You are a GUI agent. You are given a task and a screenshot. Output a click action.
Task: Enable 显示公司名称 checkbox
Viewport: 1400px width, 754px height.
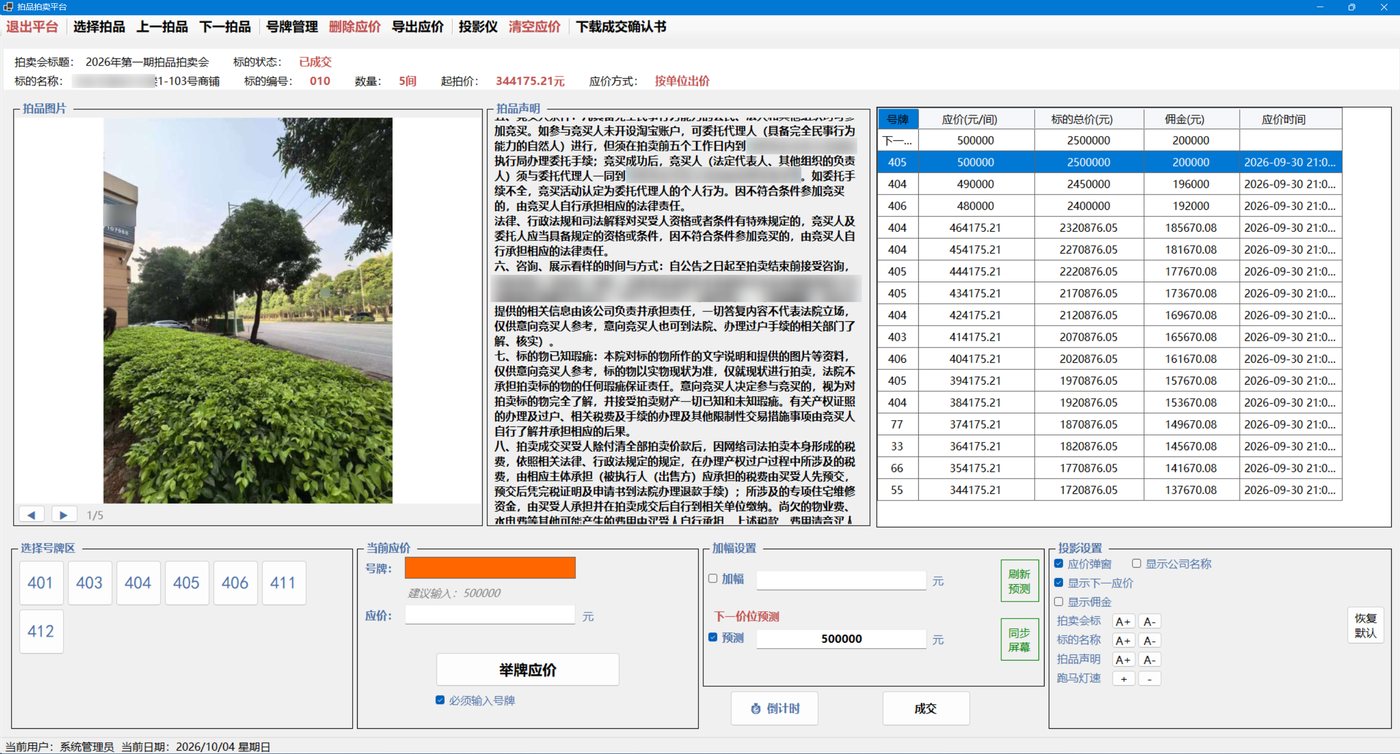point(1137,564)
